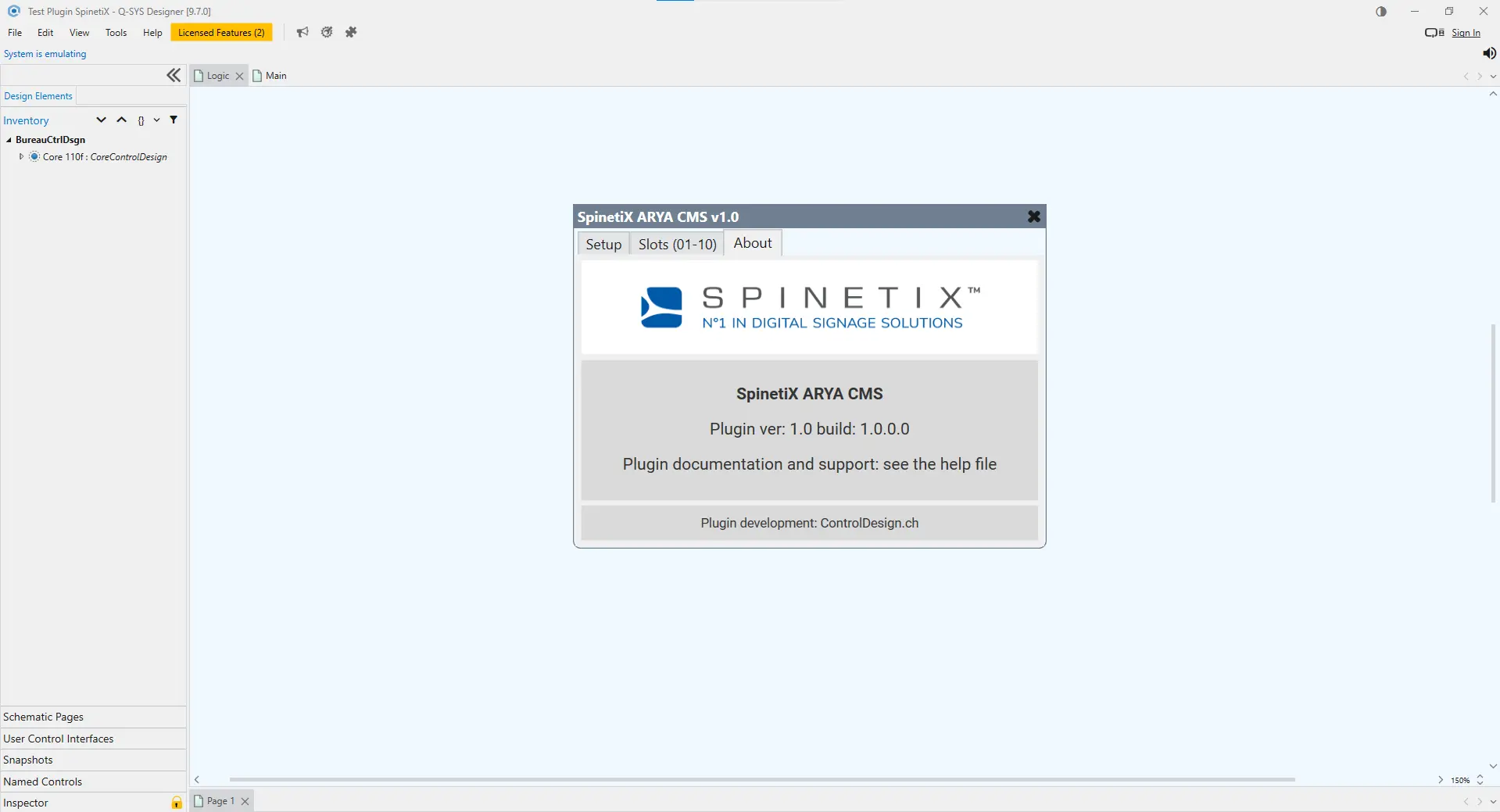Expand all inventory items with down chevron
Screen dimensions: 1500x812
(101, 120)
